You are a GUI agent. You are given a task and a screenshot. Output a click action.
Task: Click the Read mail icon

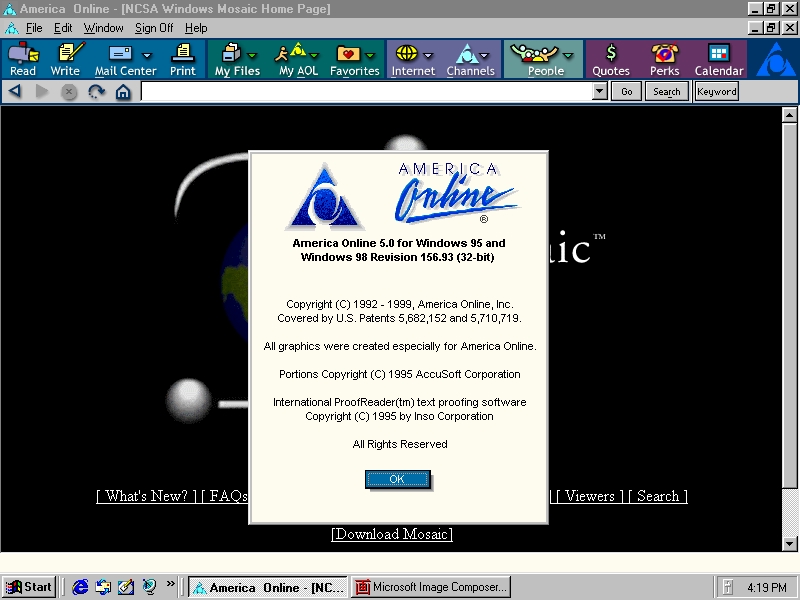coord(22,59)
